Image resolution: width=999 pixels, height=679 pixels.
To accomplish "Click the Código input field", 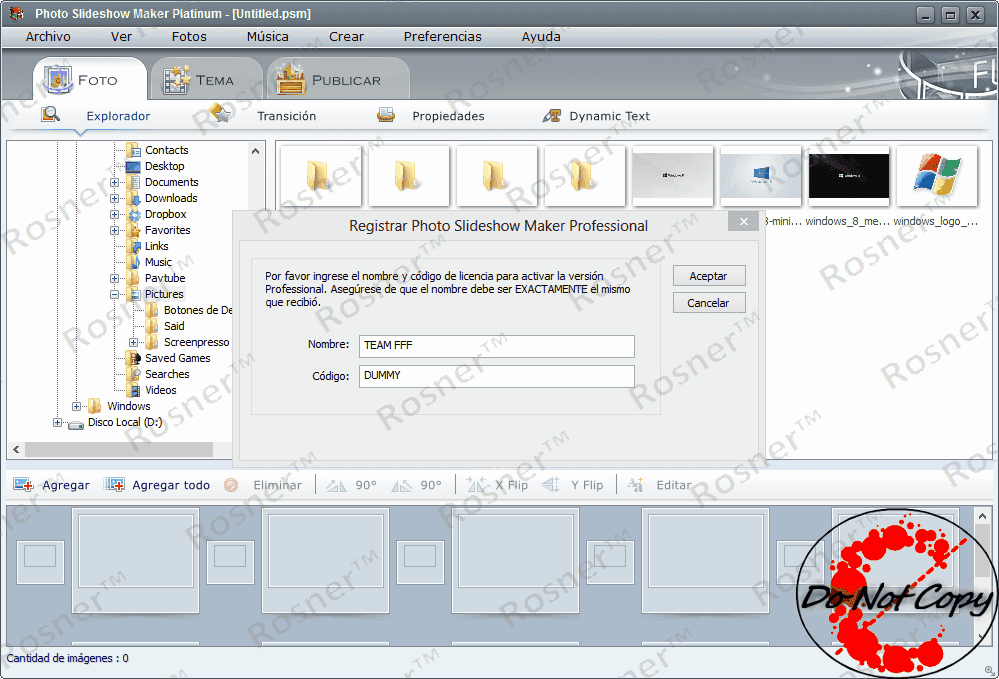I will tap(496, 376).
